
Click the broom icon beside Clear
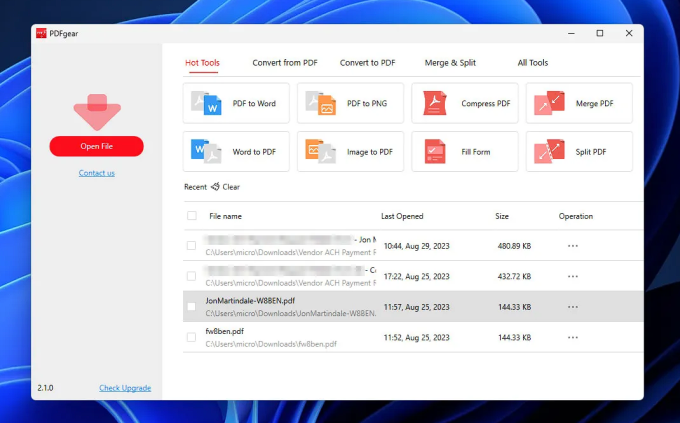tap(215, 187)
